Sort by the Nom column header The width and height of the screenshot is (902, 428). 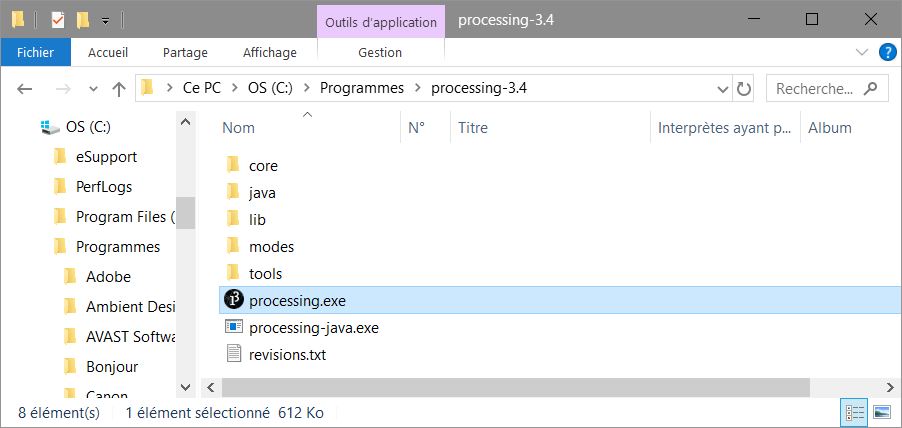(239, 128)
